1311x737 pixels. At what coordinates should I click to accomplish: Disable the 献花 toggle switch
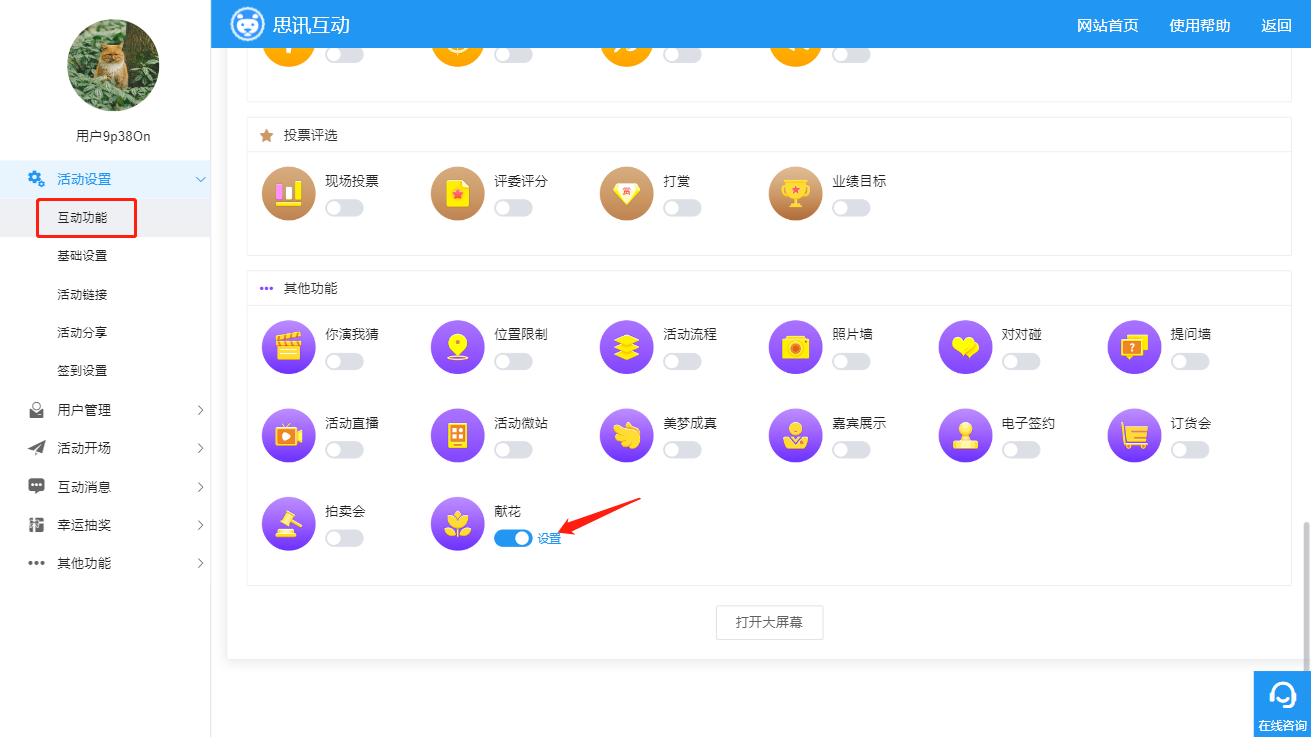513,538
